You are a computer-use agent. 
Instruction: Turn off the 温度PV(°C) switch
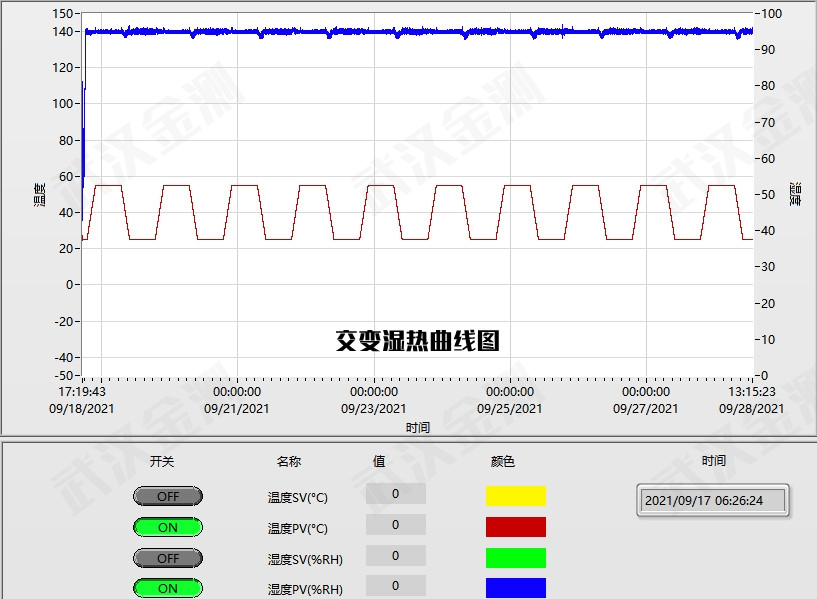(167, 527)
